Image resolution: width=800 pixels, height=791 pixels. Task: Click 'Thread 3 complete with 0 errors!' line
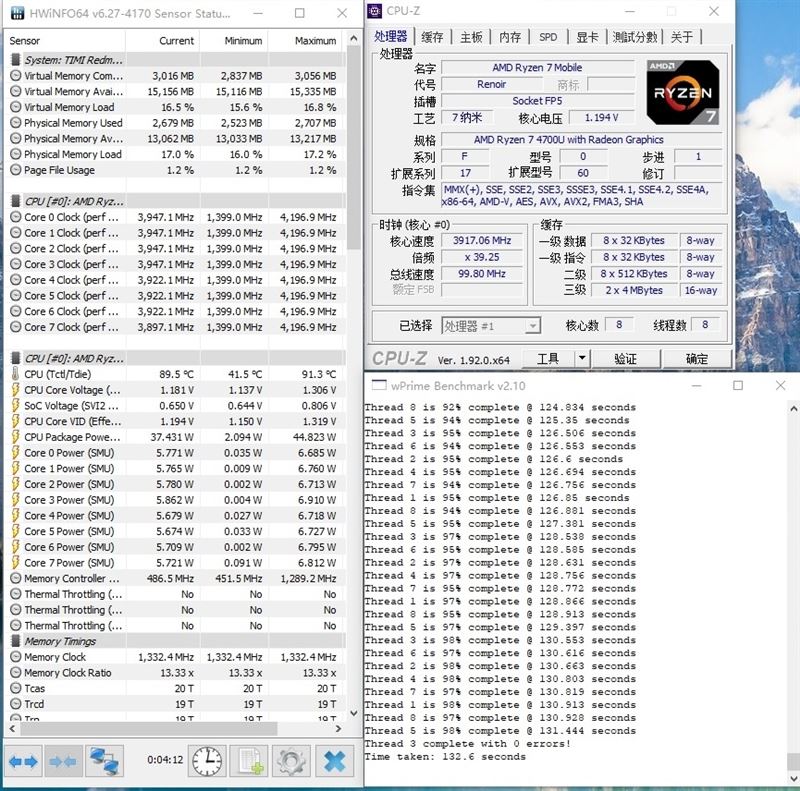(x=467, y=744)
